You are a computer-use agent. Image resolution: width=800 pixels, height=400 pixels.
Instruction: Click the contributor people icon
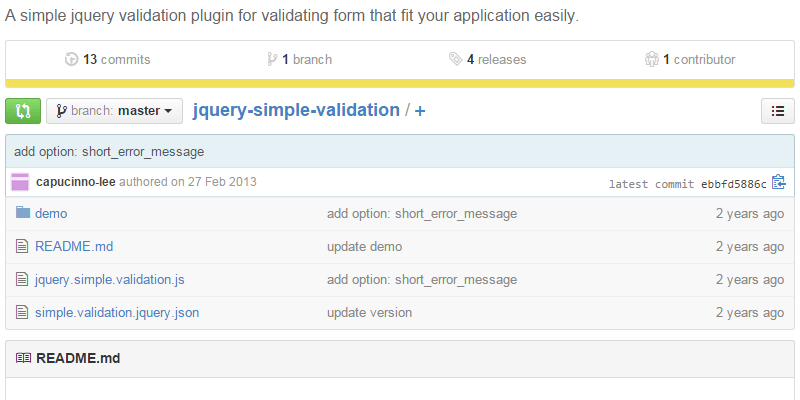click(652, 60)
